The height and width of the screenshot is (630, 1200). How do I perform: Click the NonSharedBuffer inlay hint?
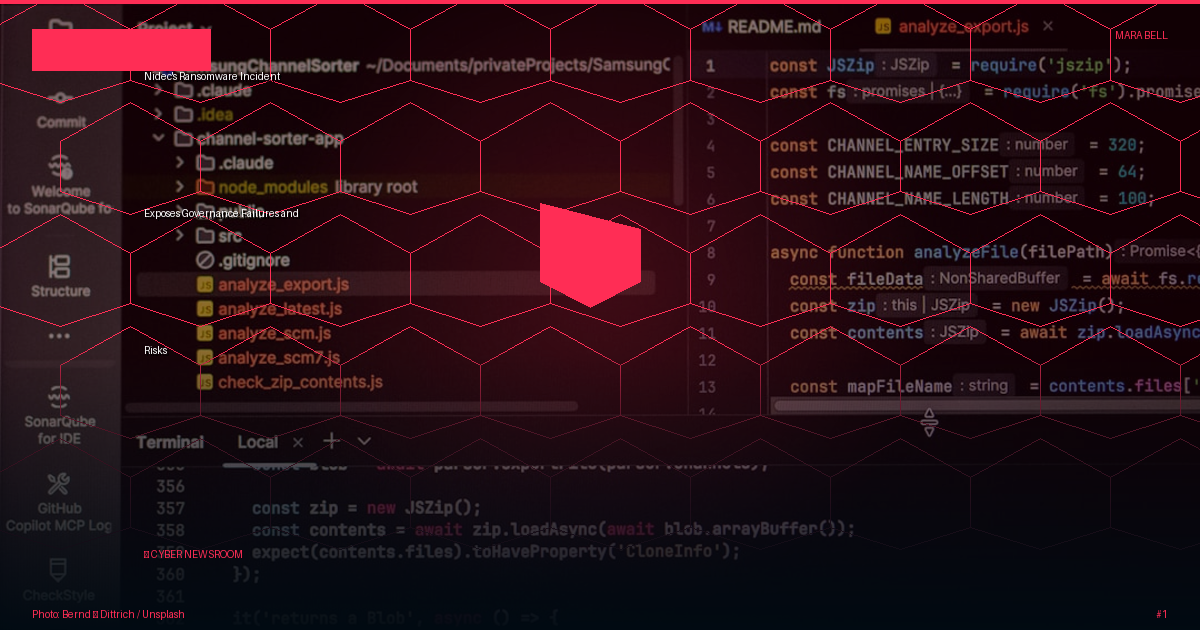[995, 279]
